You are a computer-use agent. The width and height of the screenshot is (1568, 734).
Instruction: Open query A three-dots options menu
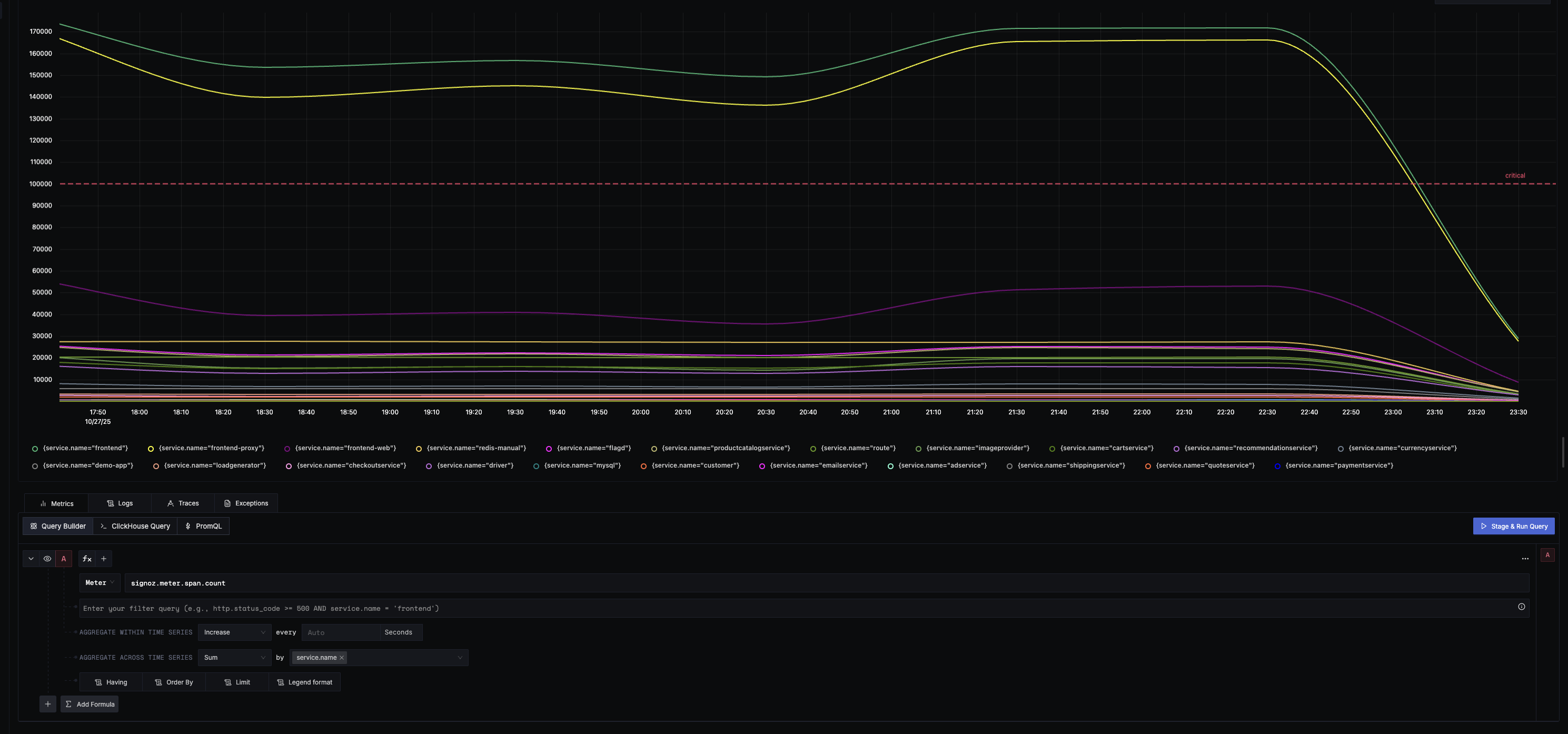1525,559
